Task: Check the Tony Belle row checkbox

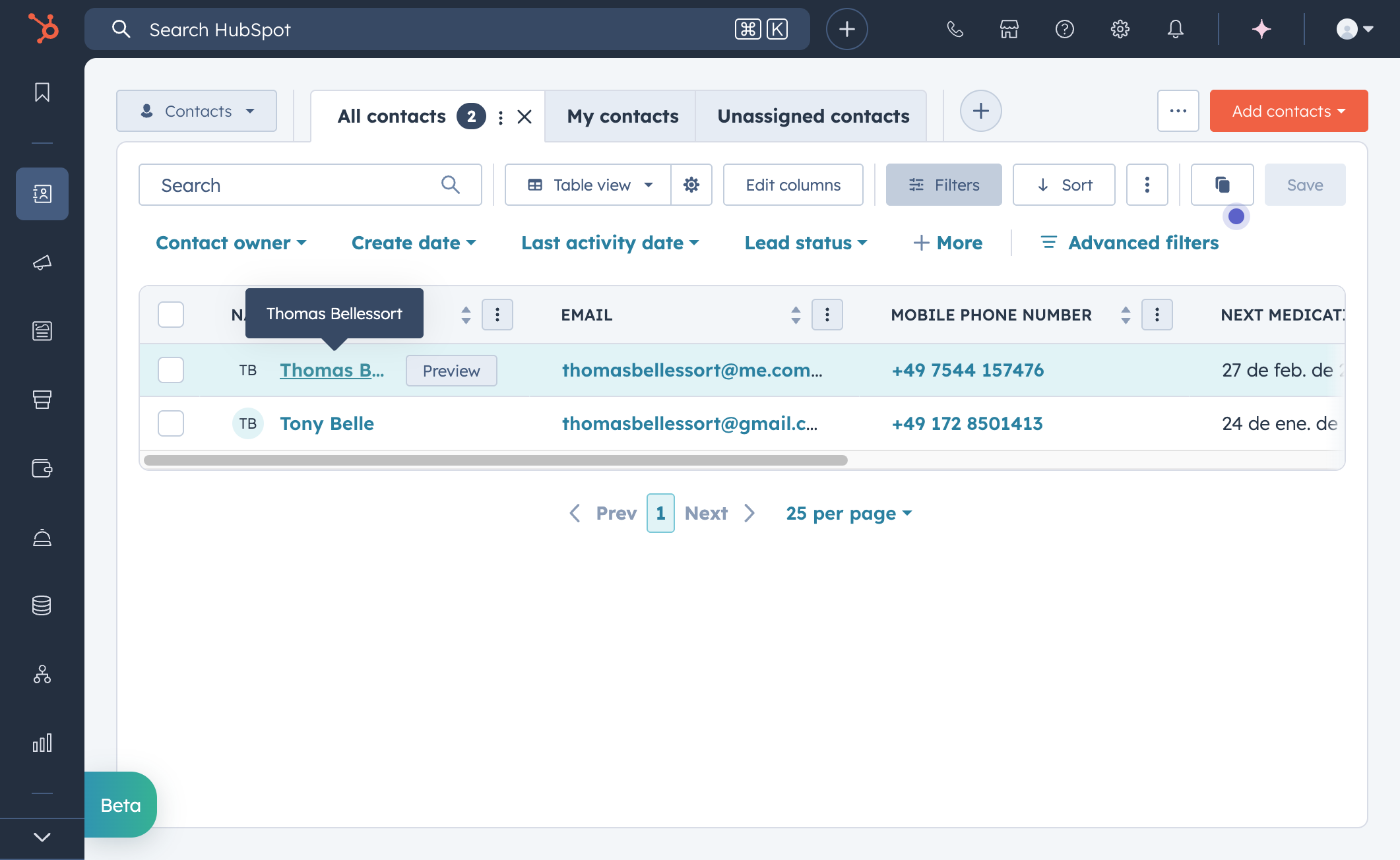Action: pyautogui.click(x=171, y=423)
